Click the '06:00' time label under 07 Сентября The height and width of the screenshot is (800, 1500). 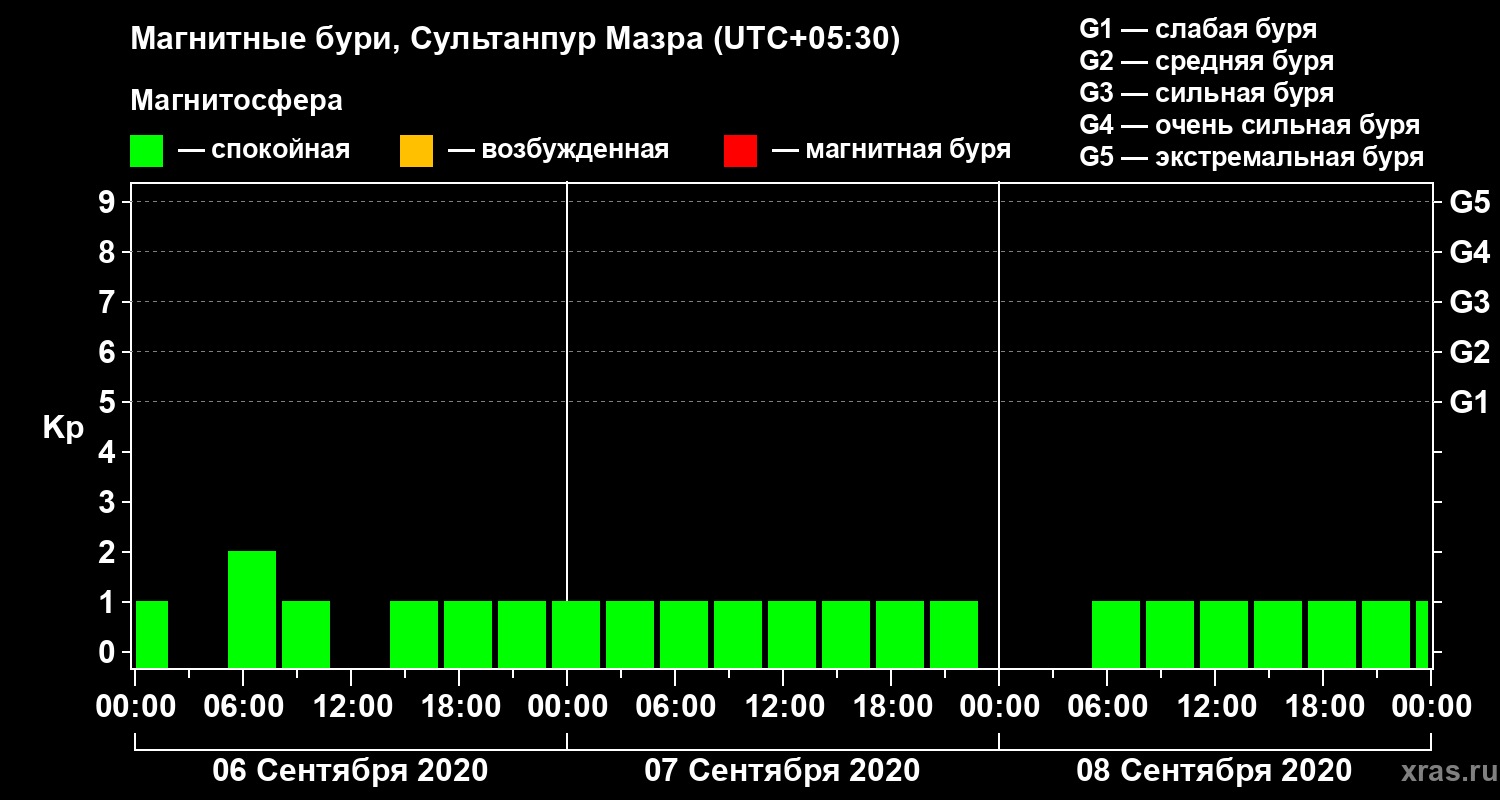pos(675,707)
